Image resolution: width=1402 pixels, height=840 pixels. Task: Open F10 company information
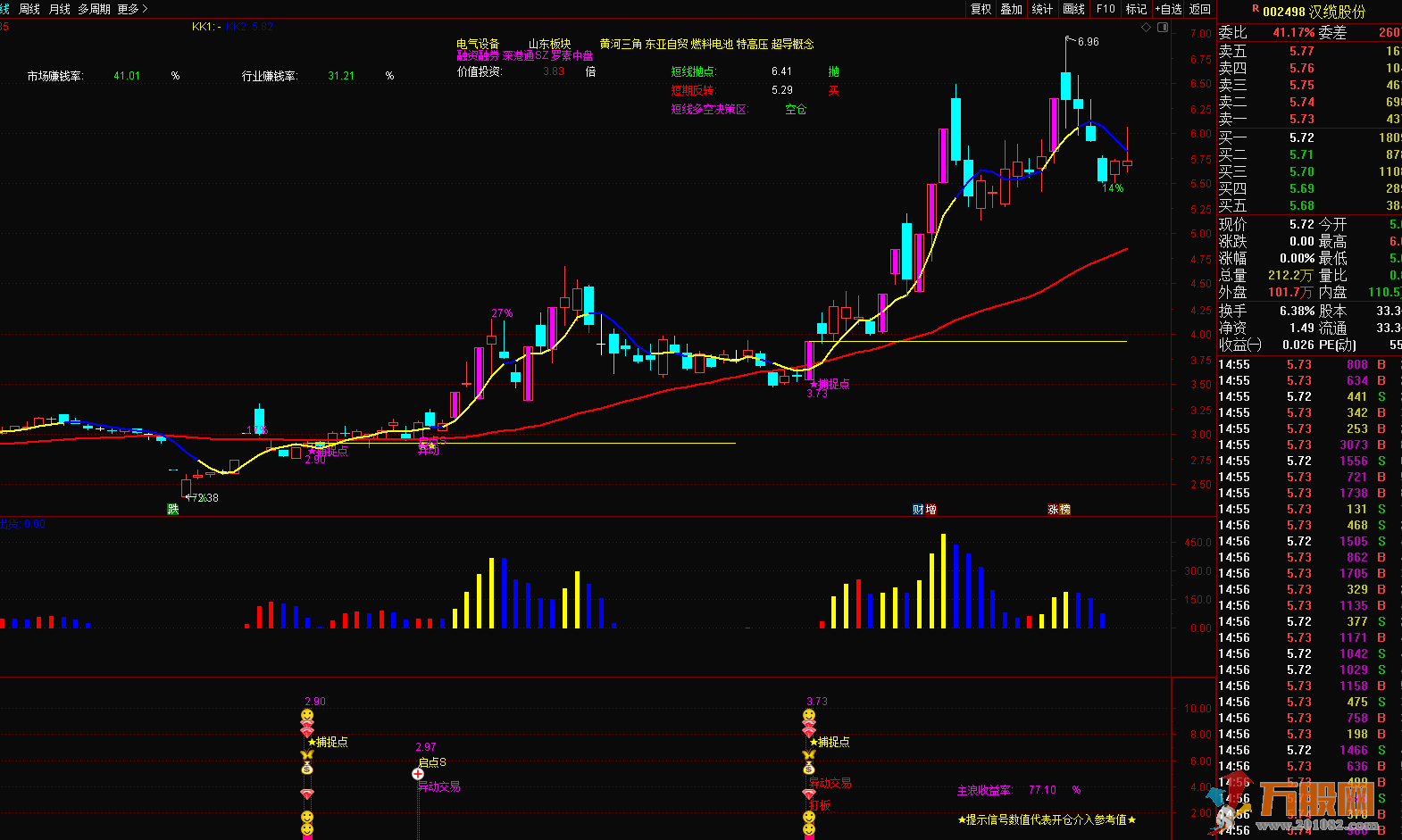point(1106,9)
